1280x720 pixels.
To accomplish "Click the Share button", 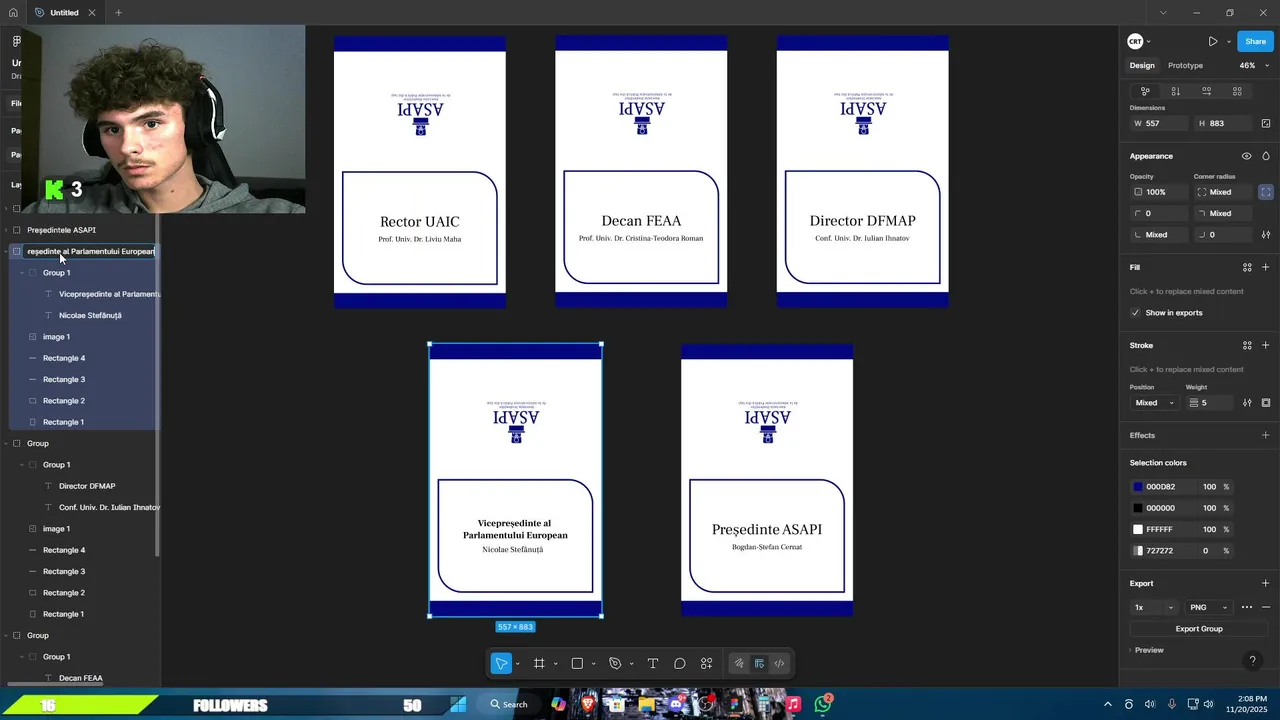I will 1255,41.
